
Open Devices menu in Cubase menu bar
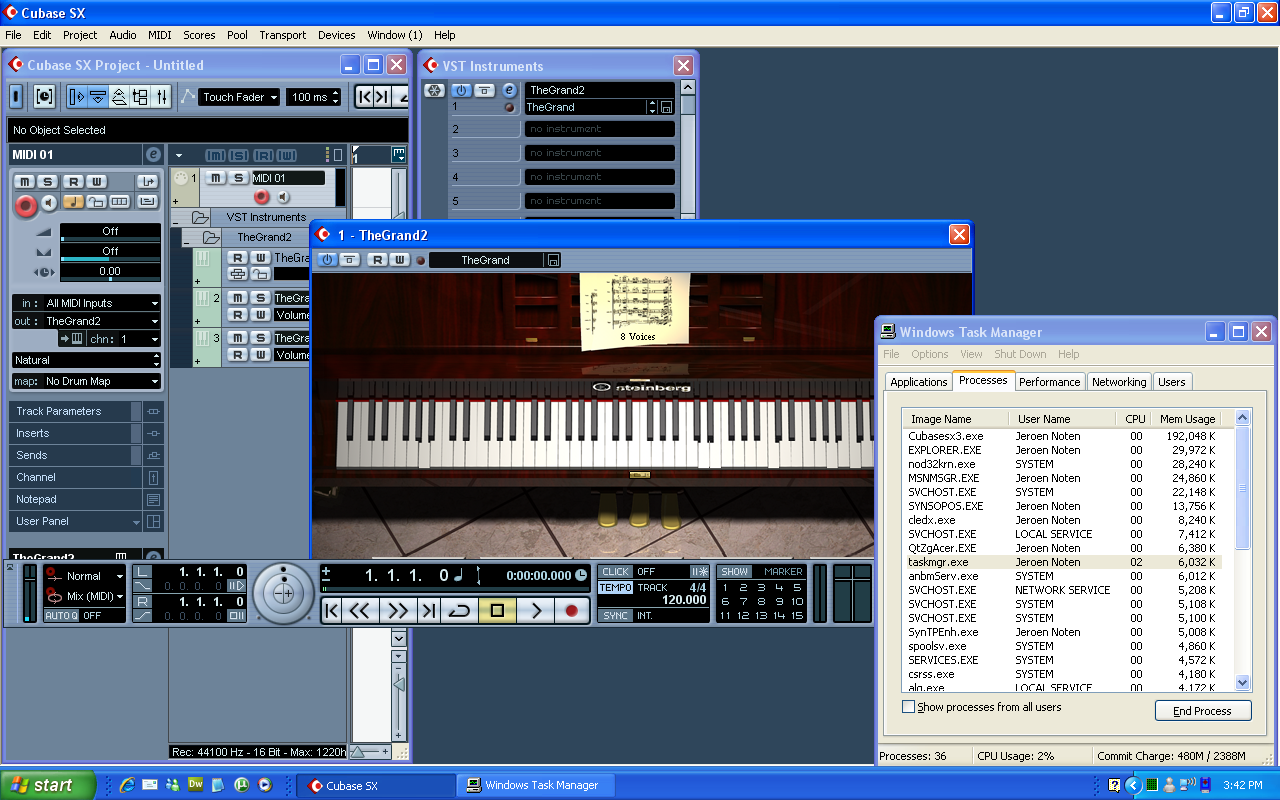[336, 35]
